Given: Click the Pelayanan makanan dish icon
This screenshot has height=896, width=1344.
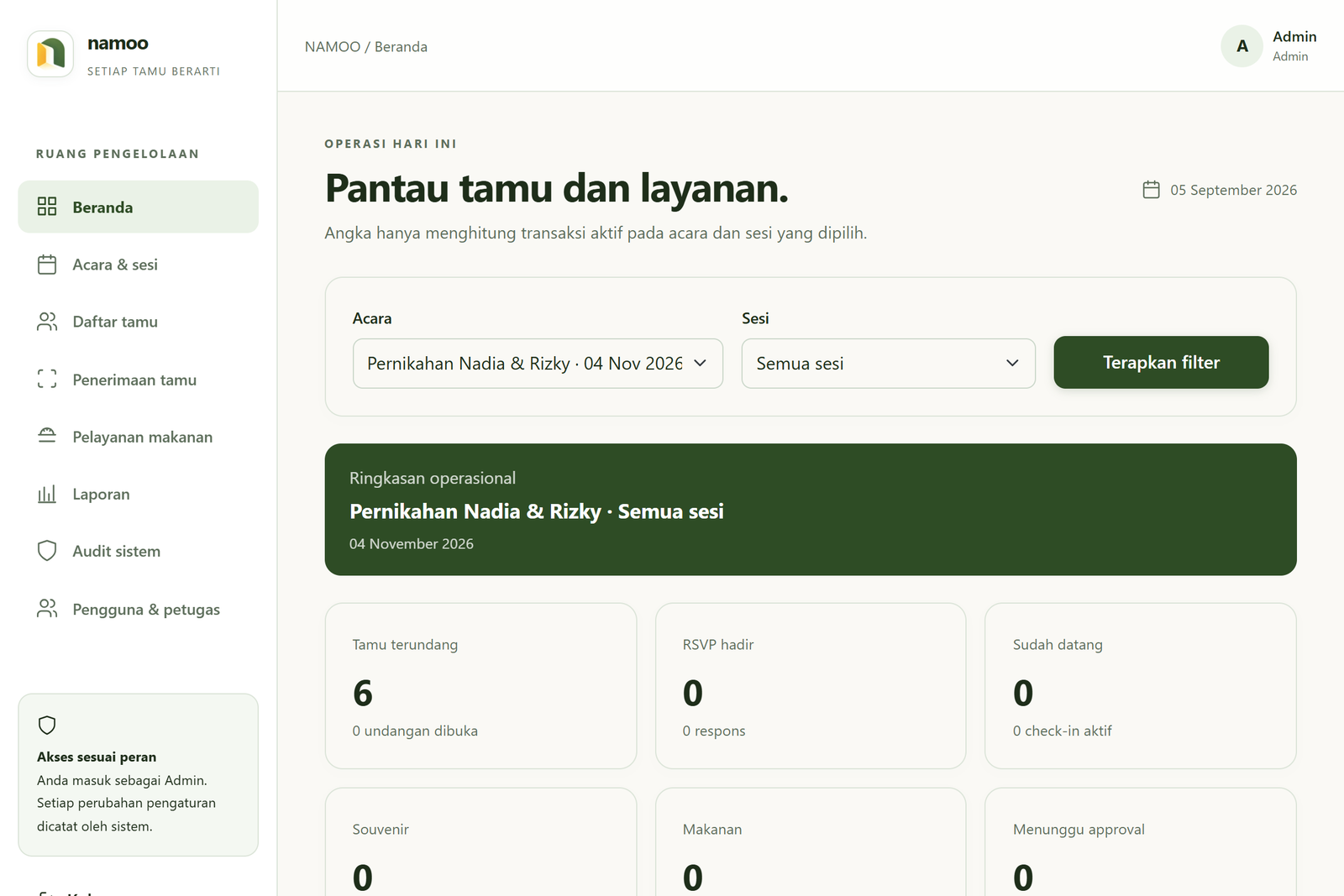Looking at the screenshot, I should [x=47, y=436].
